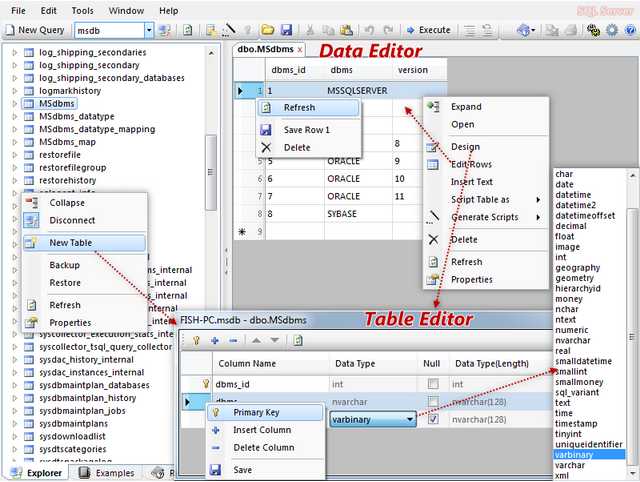
Task: Select the MSdbms table in tree
Action: pos(57,104)
